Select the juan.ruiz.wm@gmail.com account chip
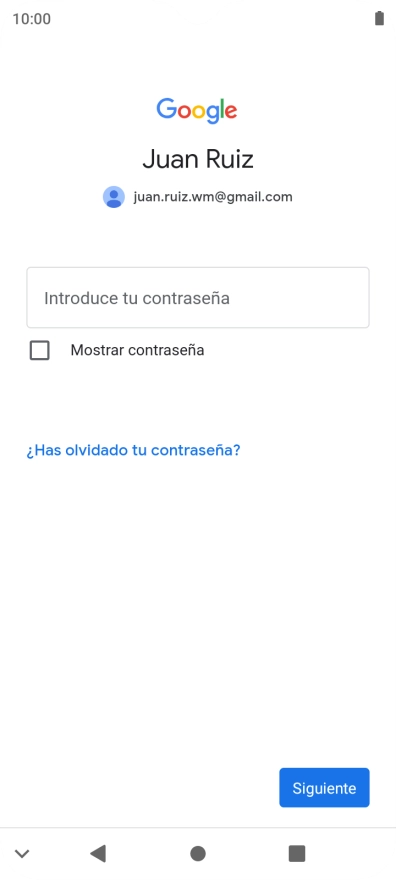The height and width of the screenshot is (880, 396). click(x=197, y=197)
